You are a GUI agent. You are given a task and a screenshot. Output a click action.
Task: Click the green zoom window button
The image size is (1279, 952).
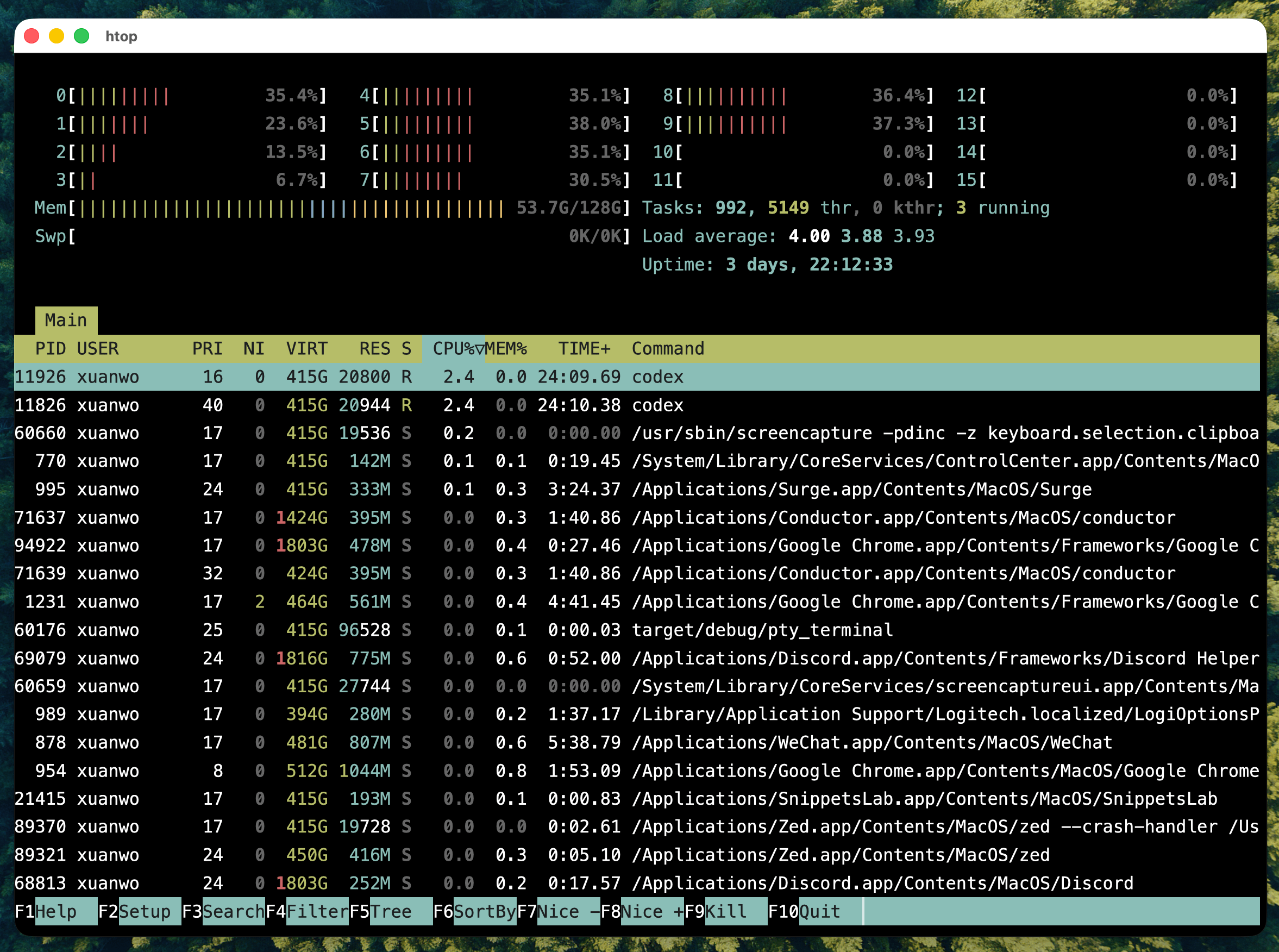click(x=82, y=36)
